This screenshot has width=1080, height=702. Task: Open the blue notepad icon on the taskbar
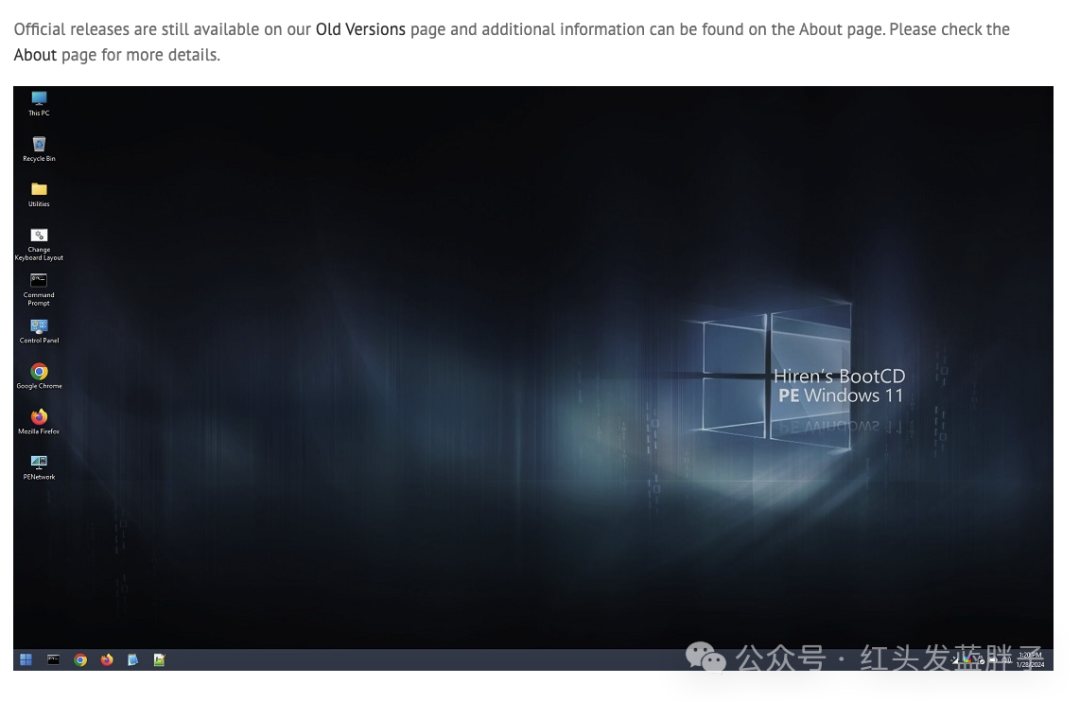click(x=132, y=659)
